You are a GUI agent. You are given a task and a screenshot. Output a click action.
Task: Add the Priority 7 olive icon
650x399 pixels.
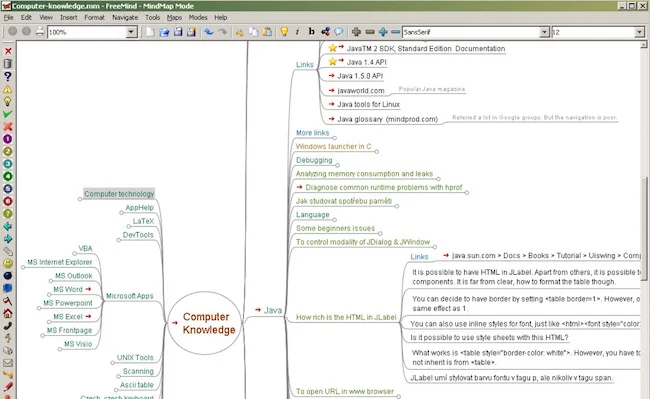click(7, 213)
